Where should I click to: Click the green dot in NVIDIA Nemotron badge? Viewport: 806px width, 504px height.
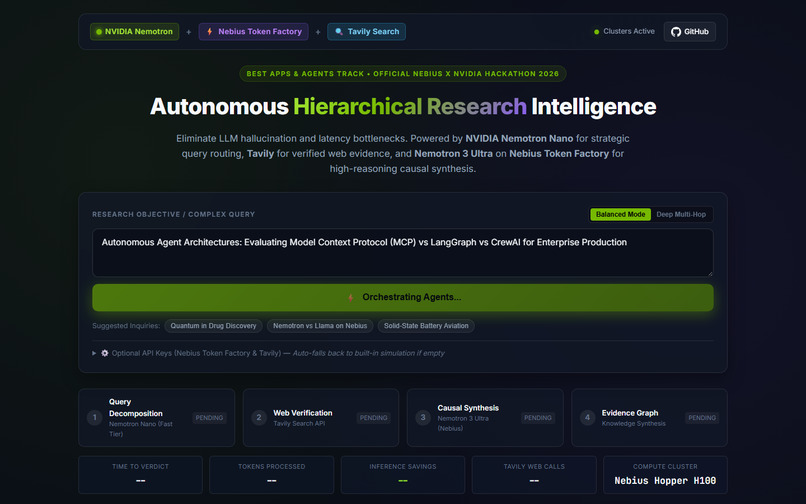pyautogui.click(x=99, y=32)
